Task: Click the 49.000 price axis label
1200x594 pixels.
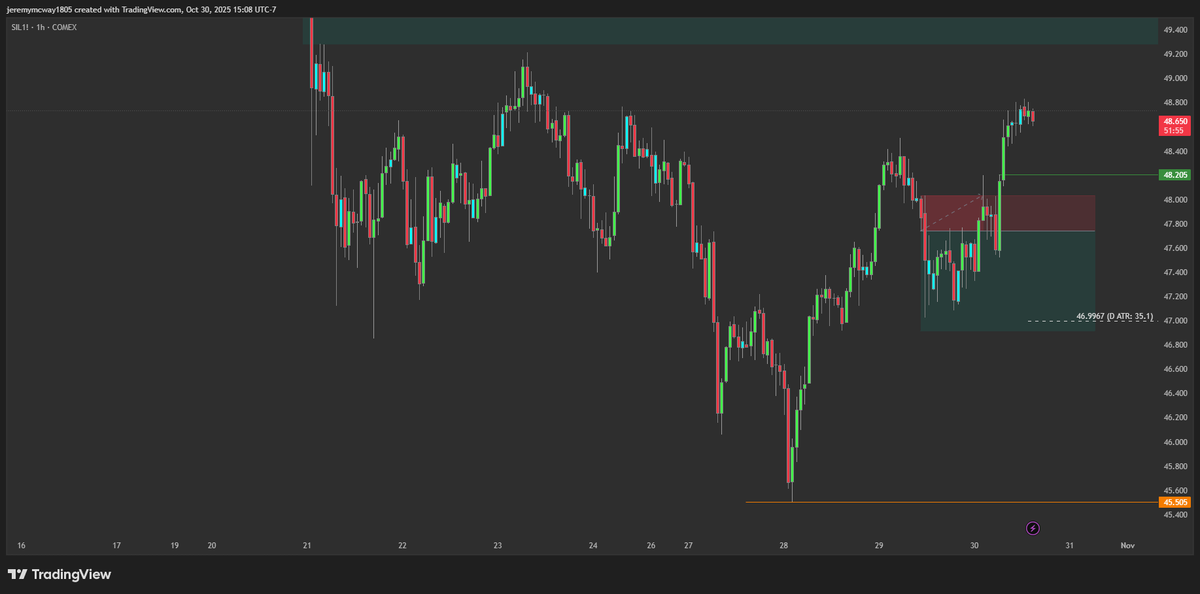Action: click(1175, 78)
